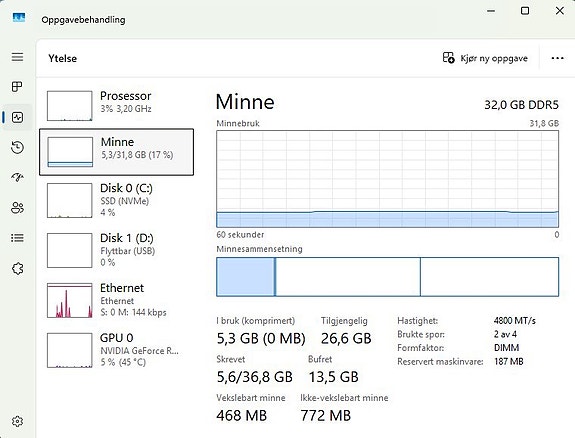
Task: Click the Minnebruk usage graph
Action: coord(388,179)
